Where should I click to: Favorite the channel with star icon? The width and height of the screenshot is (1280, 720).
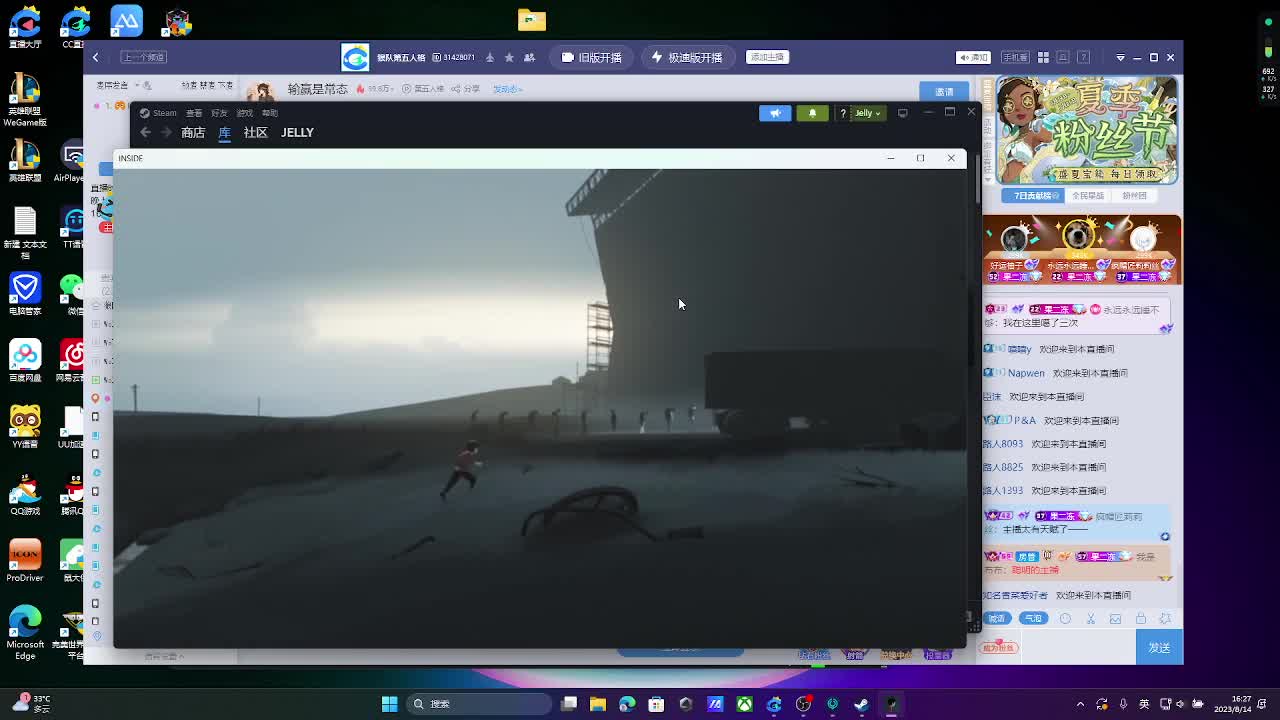click(x=509, y=58)
